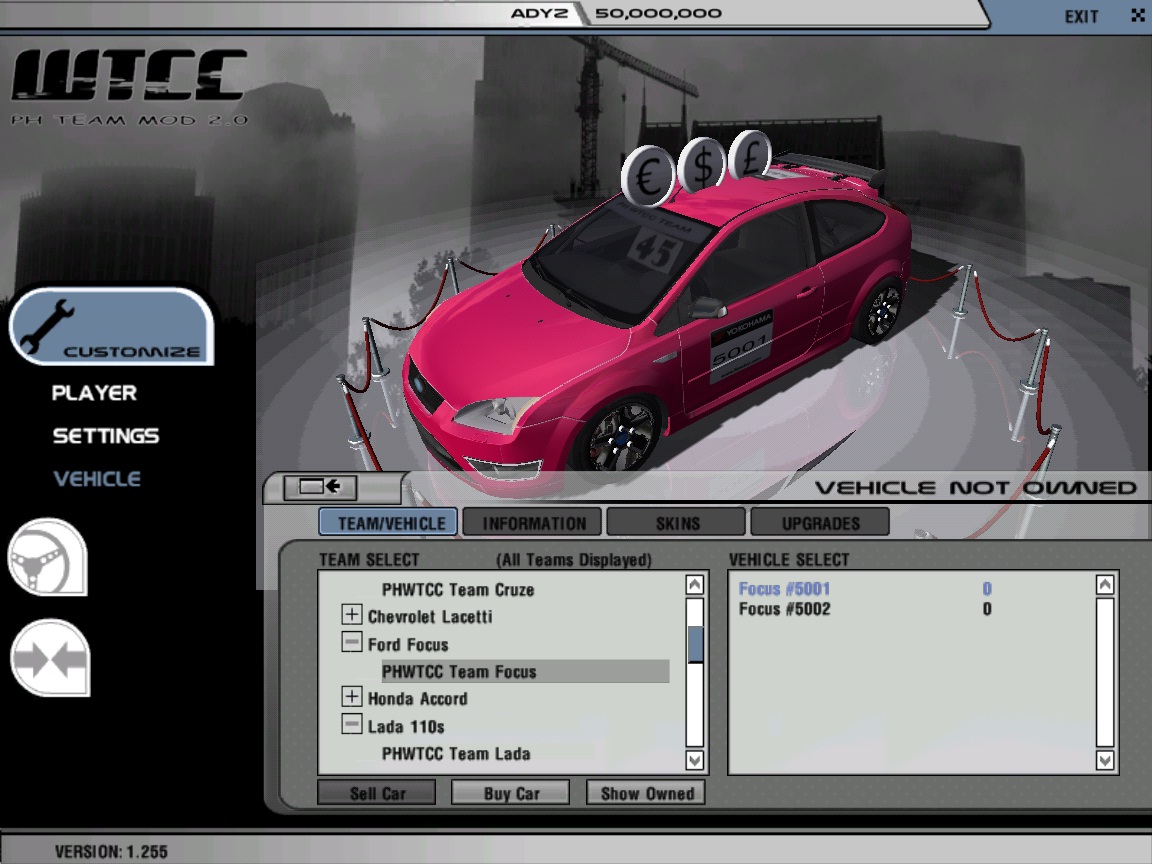Screen dimensions: 1152x864
Task: Open the Skins tab
Action: [x=676, y=522]
